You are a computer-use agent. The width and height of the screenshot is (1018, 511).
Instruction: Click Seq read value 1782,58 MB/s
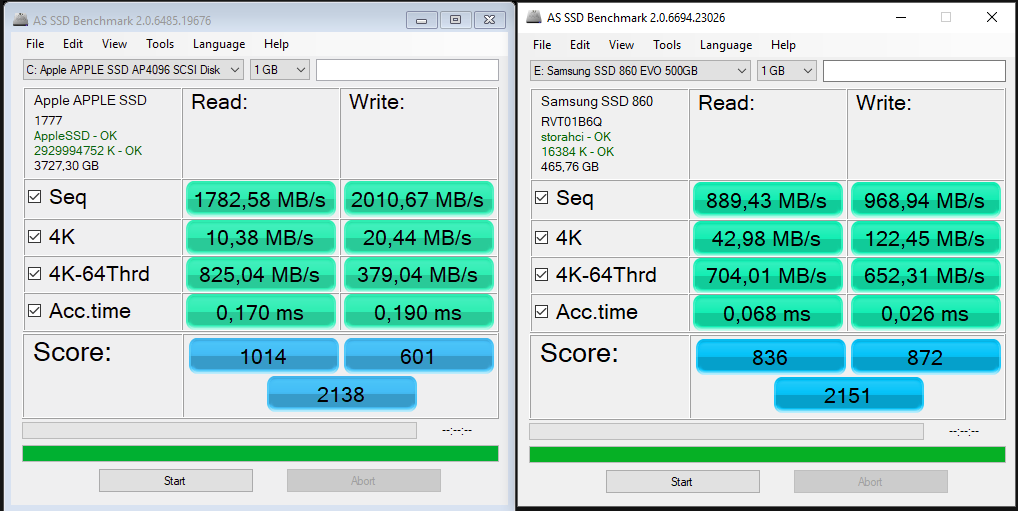pos(260,199)
